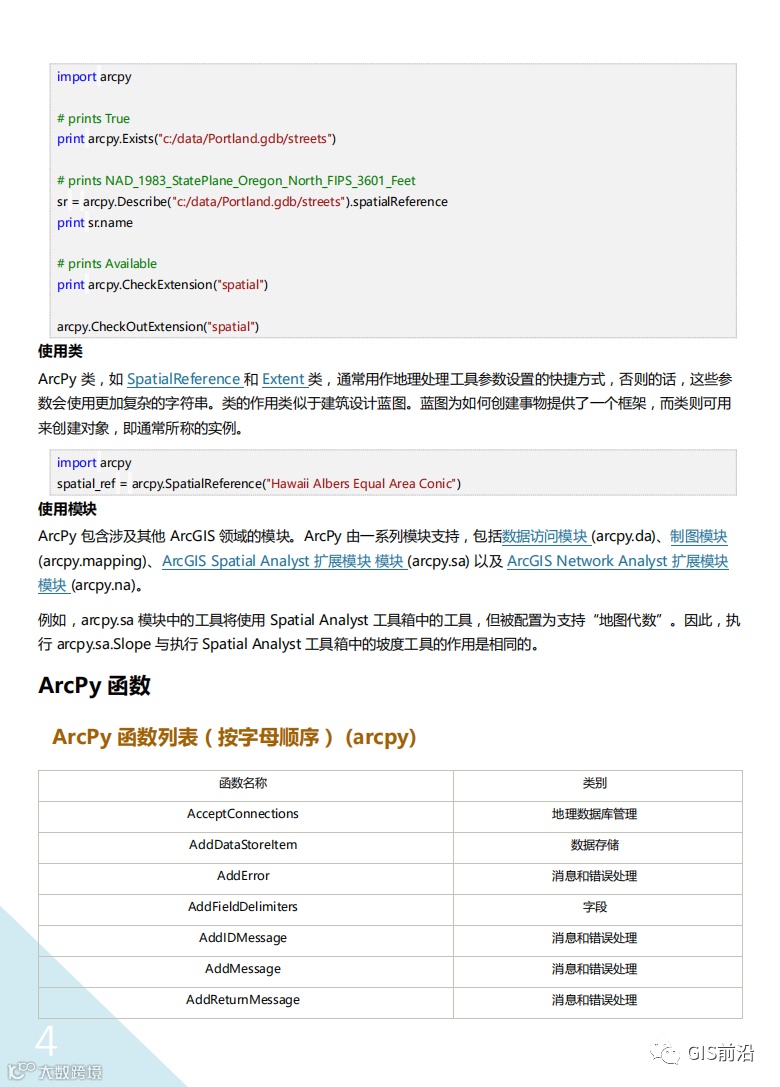Click 消息和错误处理 in the AddError row
The width and height of the screenshot is (780, 1087).
(594, 876)
